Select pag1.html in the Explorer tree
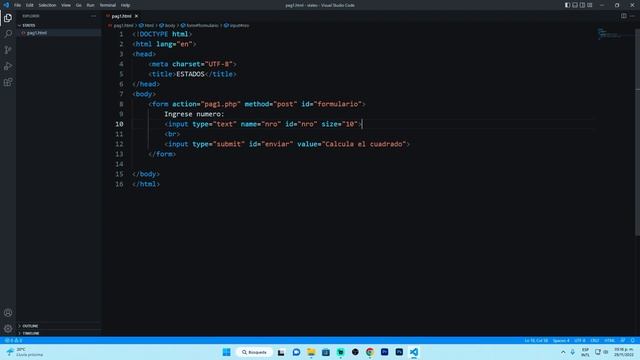Image resolution: width=640 pixels, height=360 pixels. pyautogui.click(x=37, y=33)
